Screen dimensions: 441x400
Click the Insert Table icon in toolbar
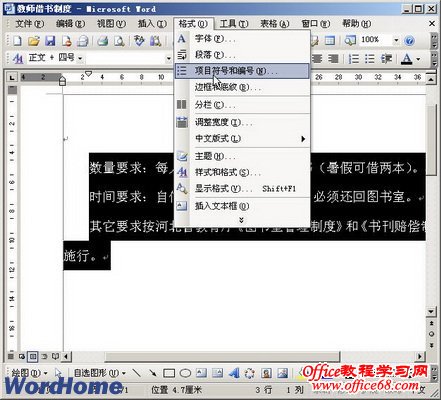pos(330,41)
